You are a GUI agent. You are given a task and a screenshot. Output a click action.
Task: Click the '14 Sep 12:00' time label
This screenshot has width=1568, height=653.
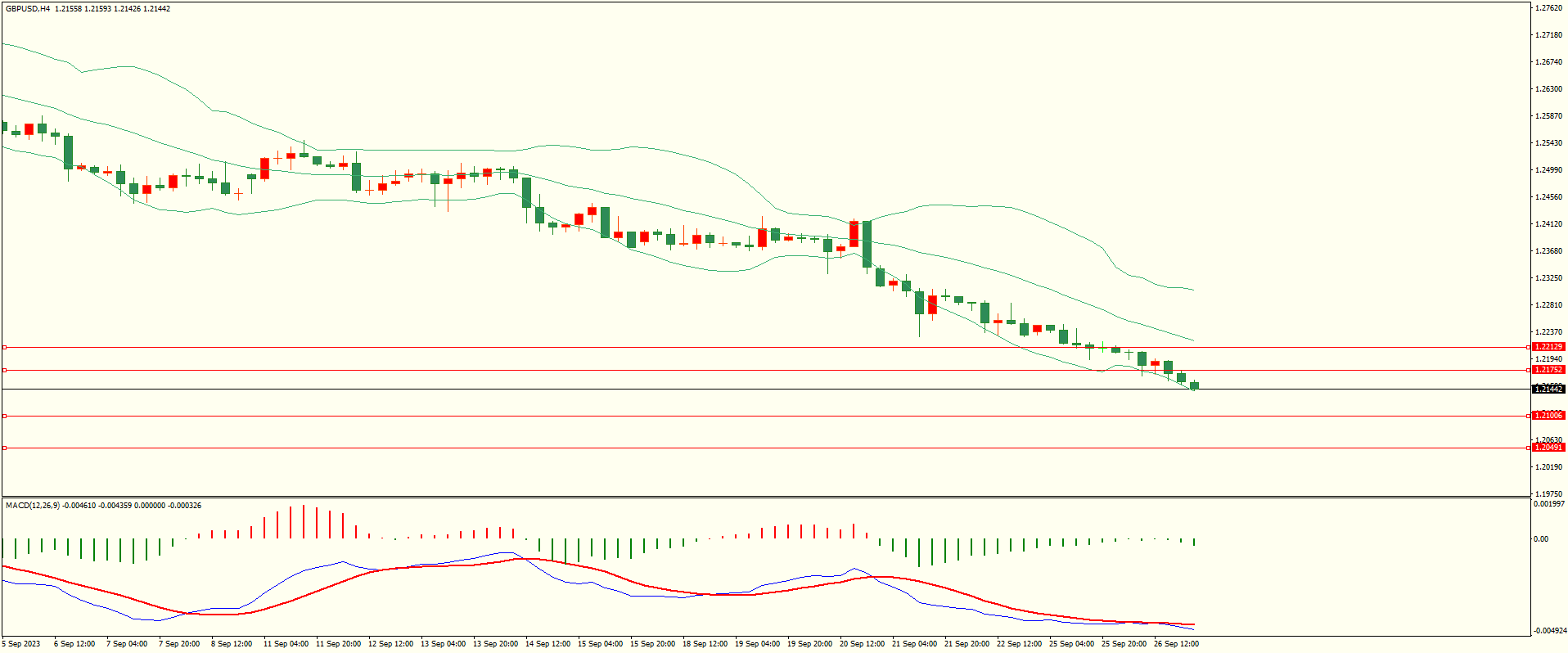[547, 644]
